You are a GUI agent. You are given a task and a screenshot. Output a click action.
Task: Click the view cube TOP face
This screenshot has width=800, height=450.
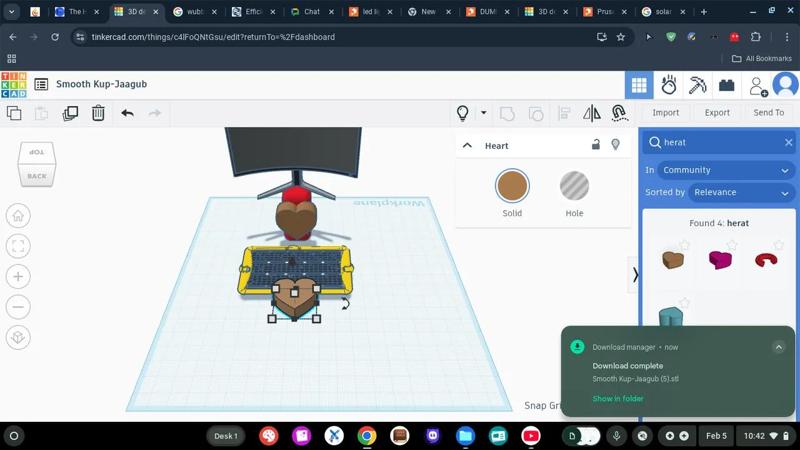pyautogui.click(x=37, y=153)
